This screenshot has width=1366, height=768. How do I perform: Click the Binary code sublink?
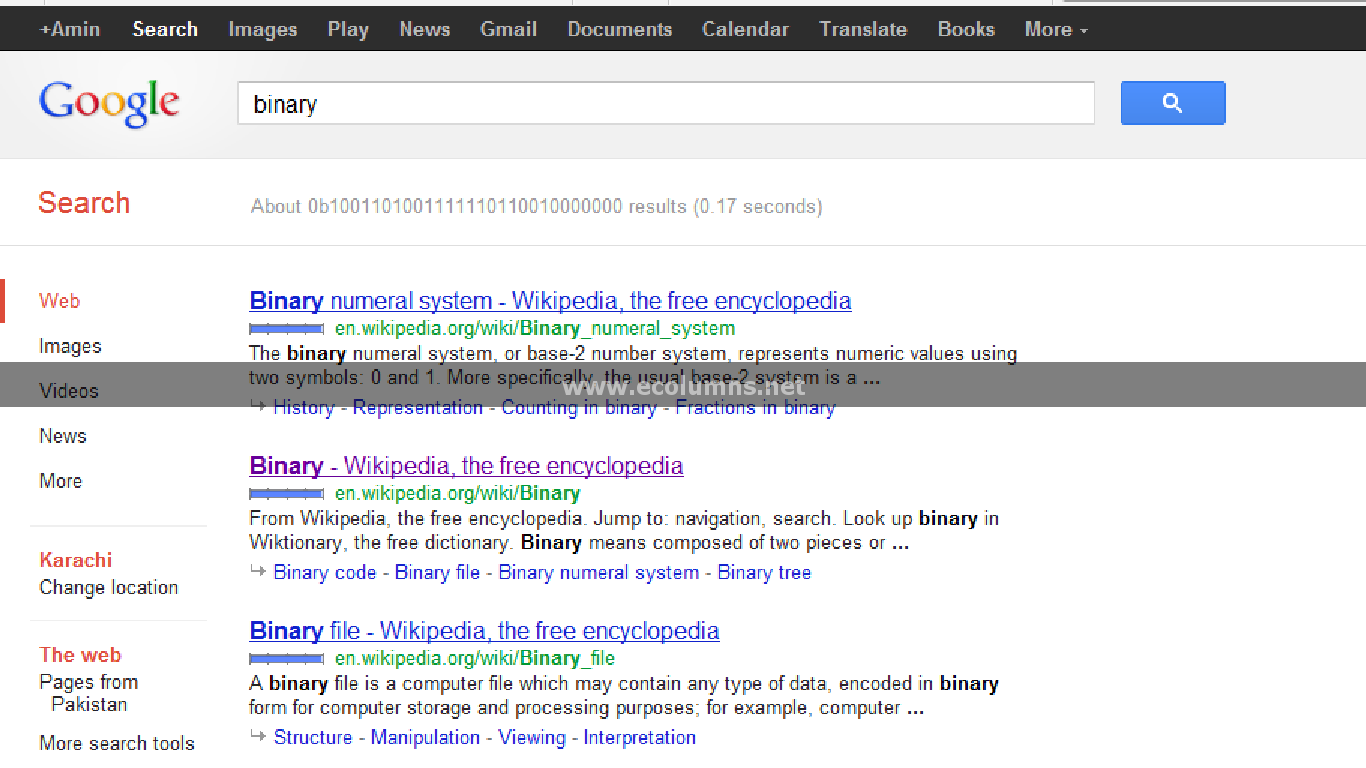point(325,572)
